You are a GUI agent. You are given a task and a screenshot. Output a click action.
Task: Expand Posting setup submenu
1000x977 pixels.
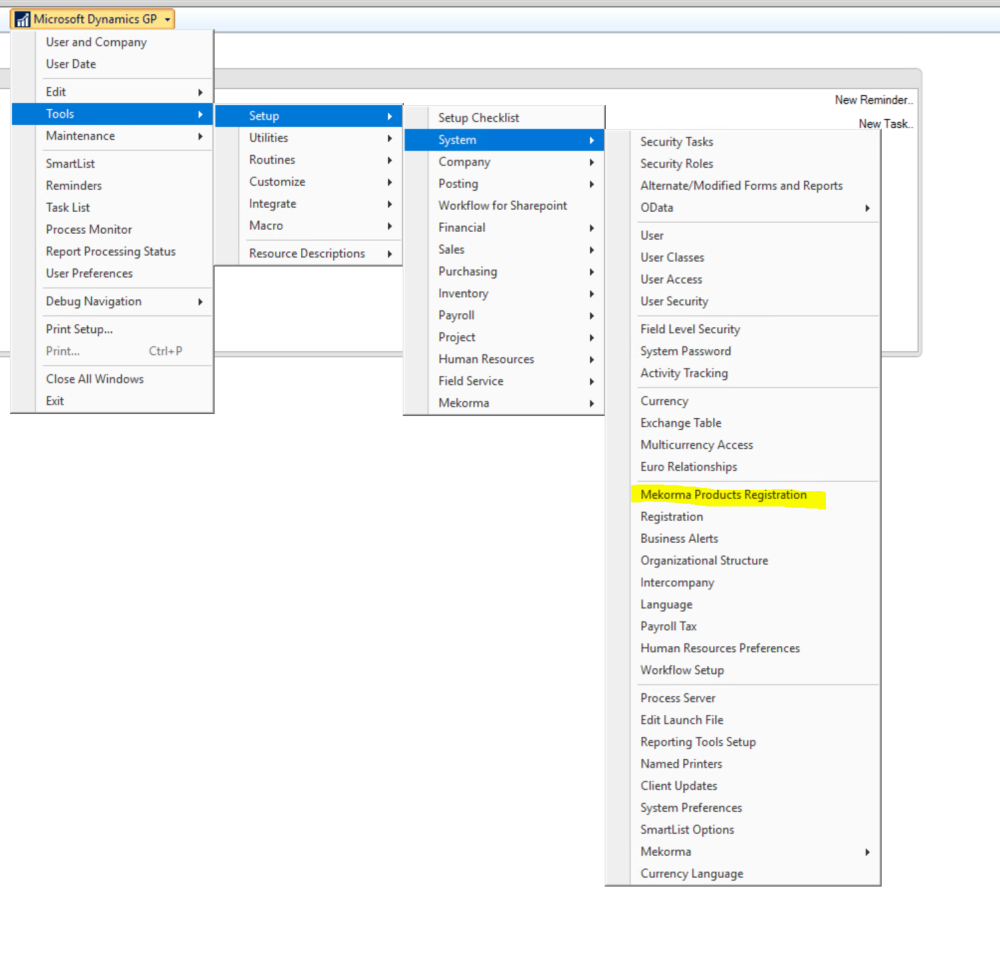tap(504, 184)
